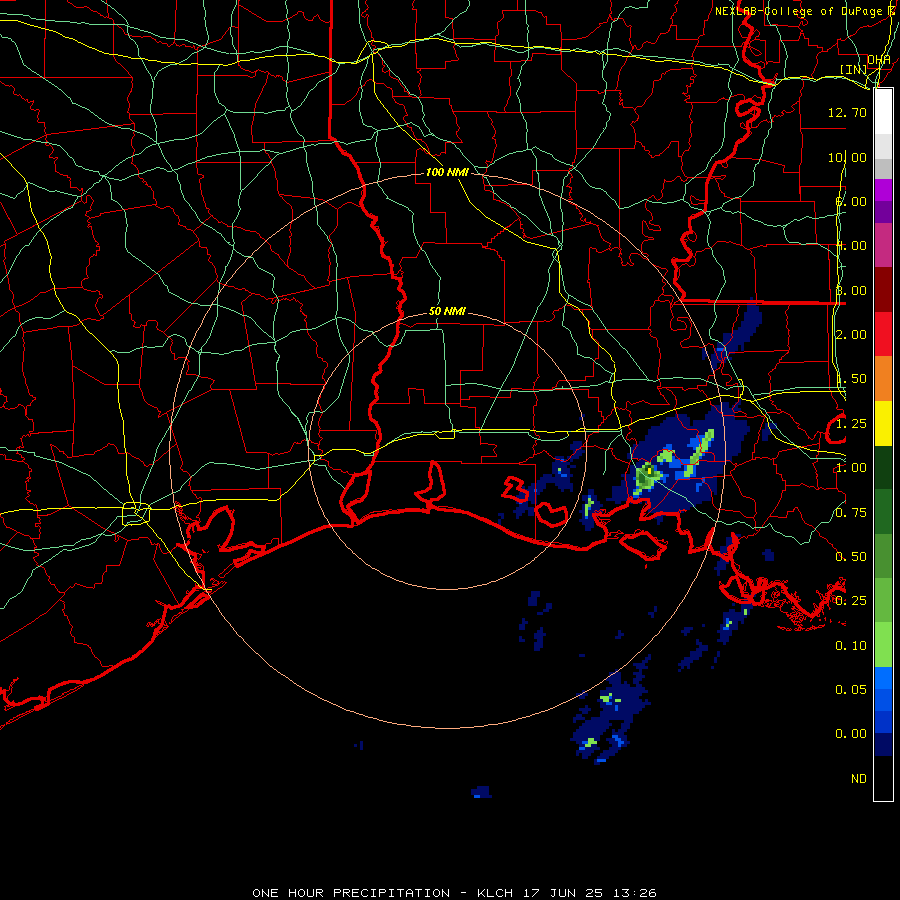This screenshot has width=900, height=900.
Task: Click the 0.10 legend value
Action: (x=851, y=646)
